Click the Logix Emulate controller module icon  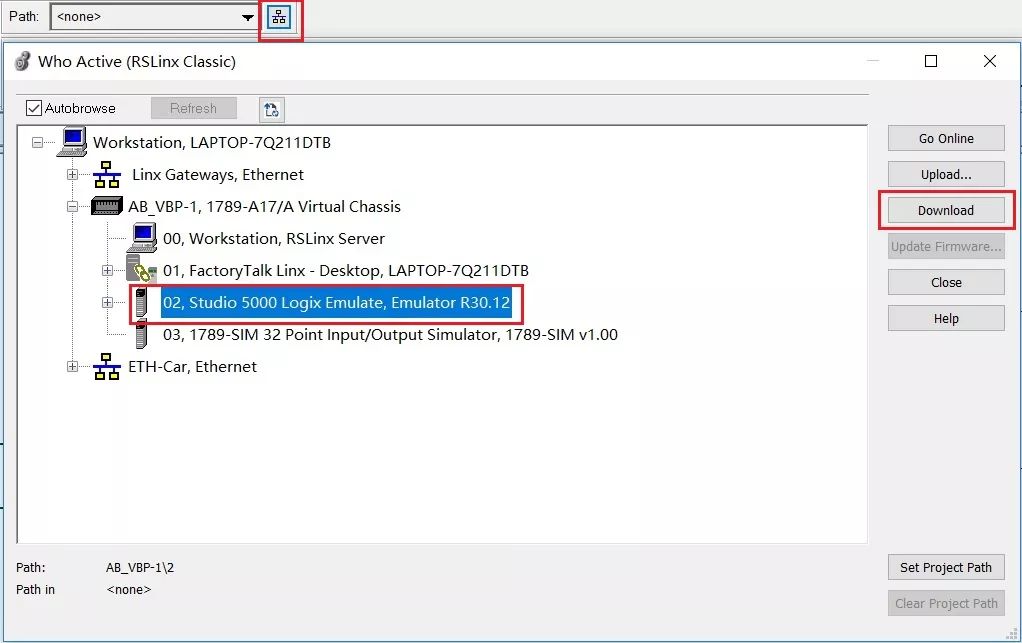141,303
